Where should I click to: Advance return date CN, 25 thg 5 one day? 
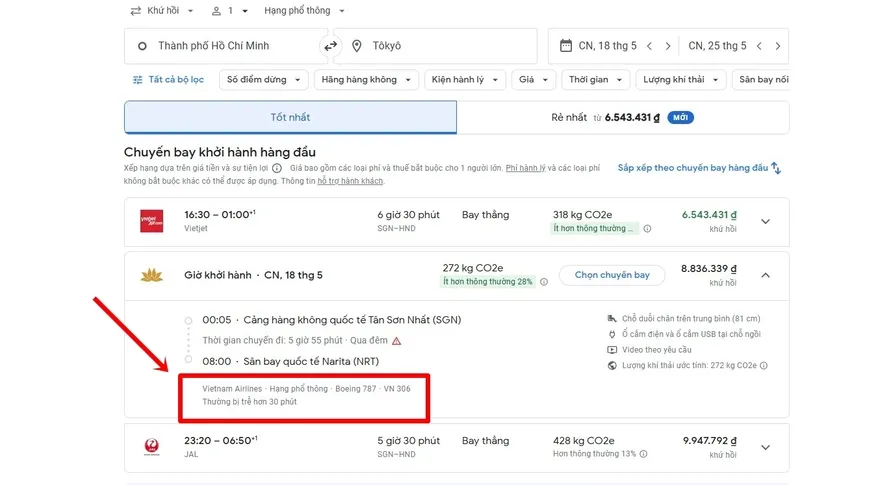pyautogui.click(x=778, y=46)
